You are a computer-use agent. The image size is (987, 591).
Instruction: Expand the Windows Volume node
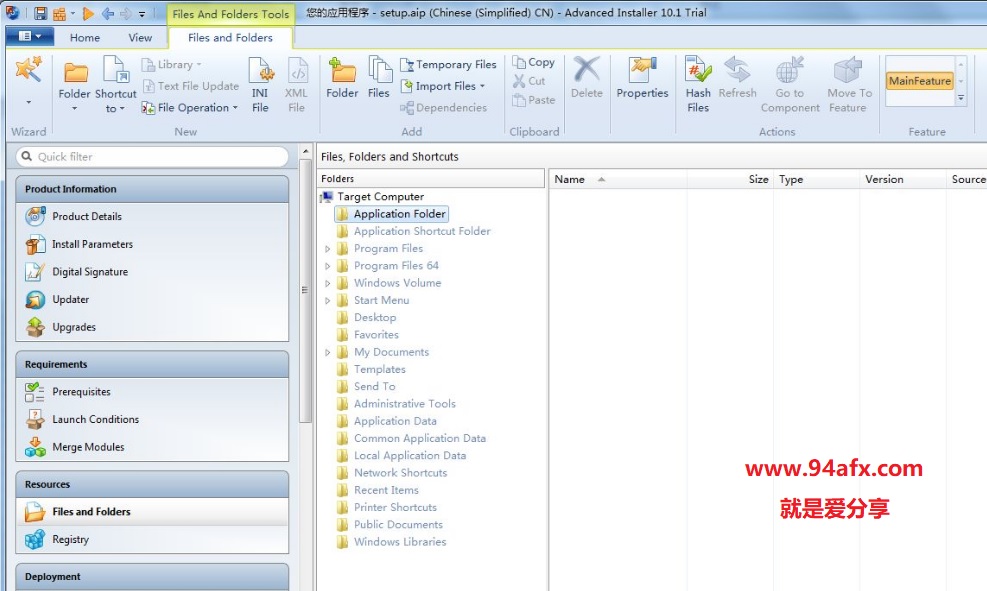[x=327, y=283]
